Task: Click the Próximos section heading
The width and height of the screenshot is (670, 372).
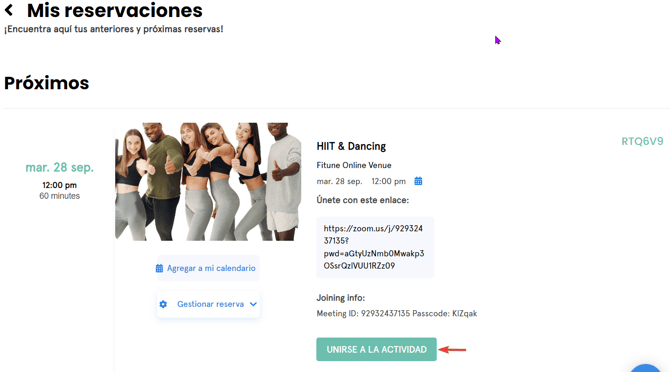Action: coord(47,83)
